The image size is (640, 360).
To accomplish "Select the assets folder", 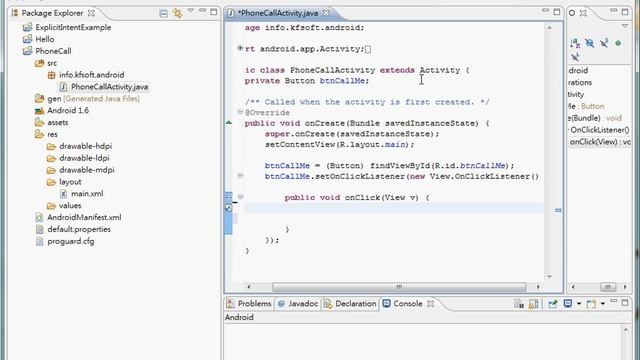I will click(58, 122).
